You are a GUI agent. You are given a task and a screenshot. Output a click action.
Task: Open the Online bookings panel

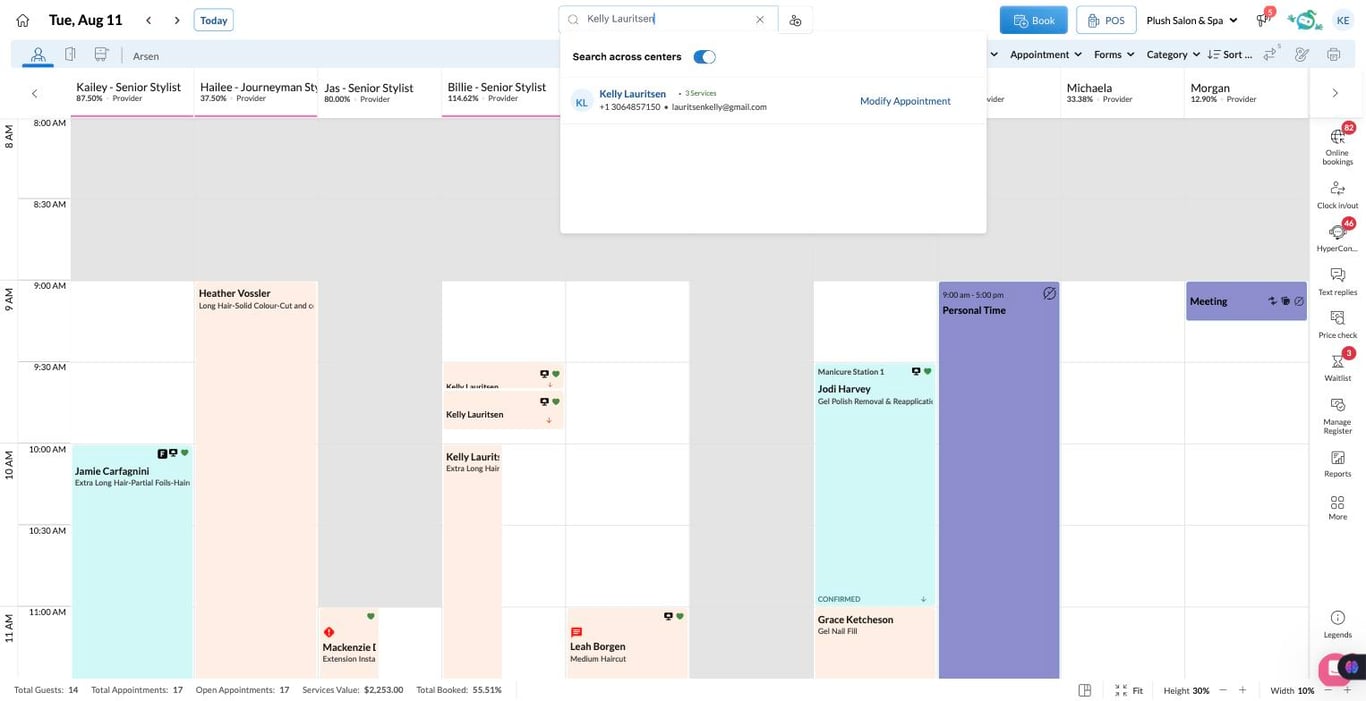coord(1337,145)
